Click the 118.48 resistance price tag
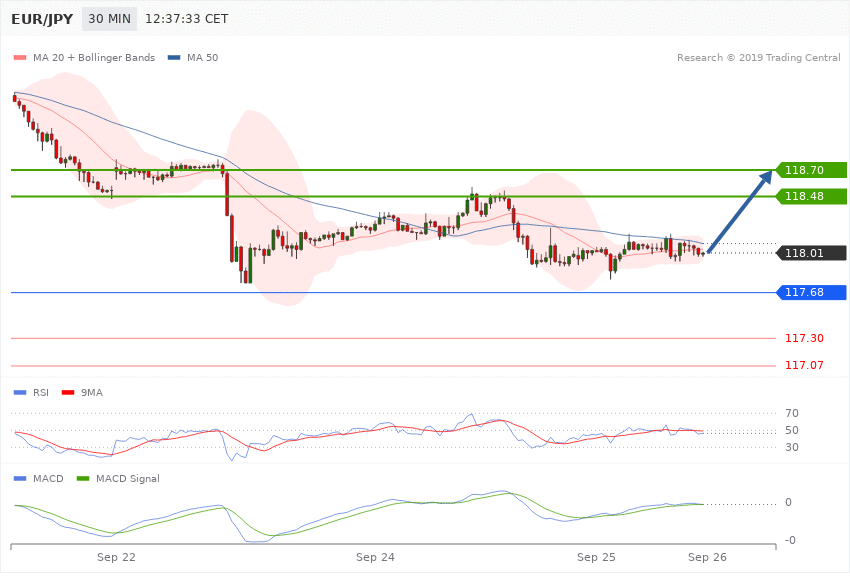This screenshot has height=576, width=850. [x=811, y=196]
